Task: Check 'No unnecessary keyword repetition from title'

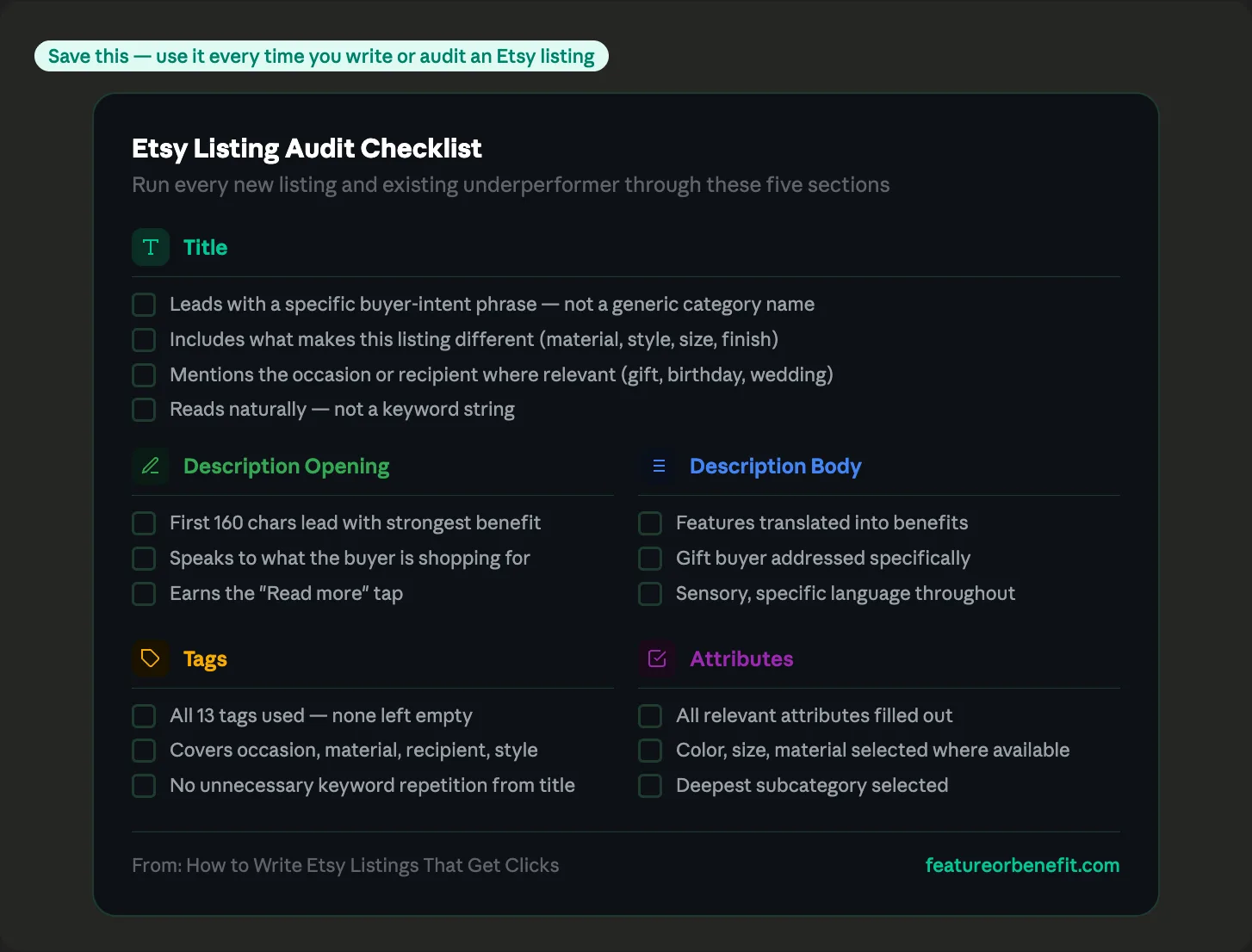Action: coord(144,786)
